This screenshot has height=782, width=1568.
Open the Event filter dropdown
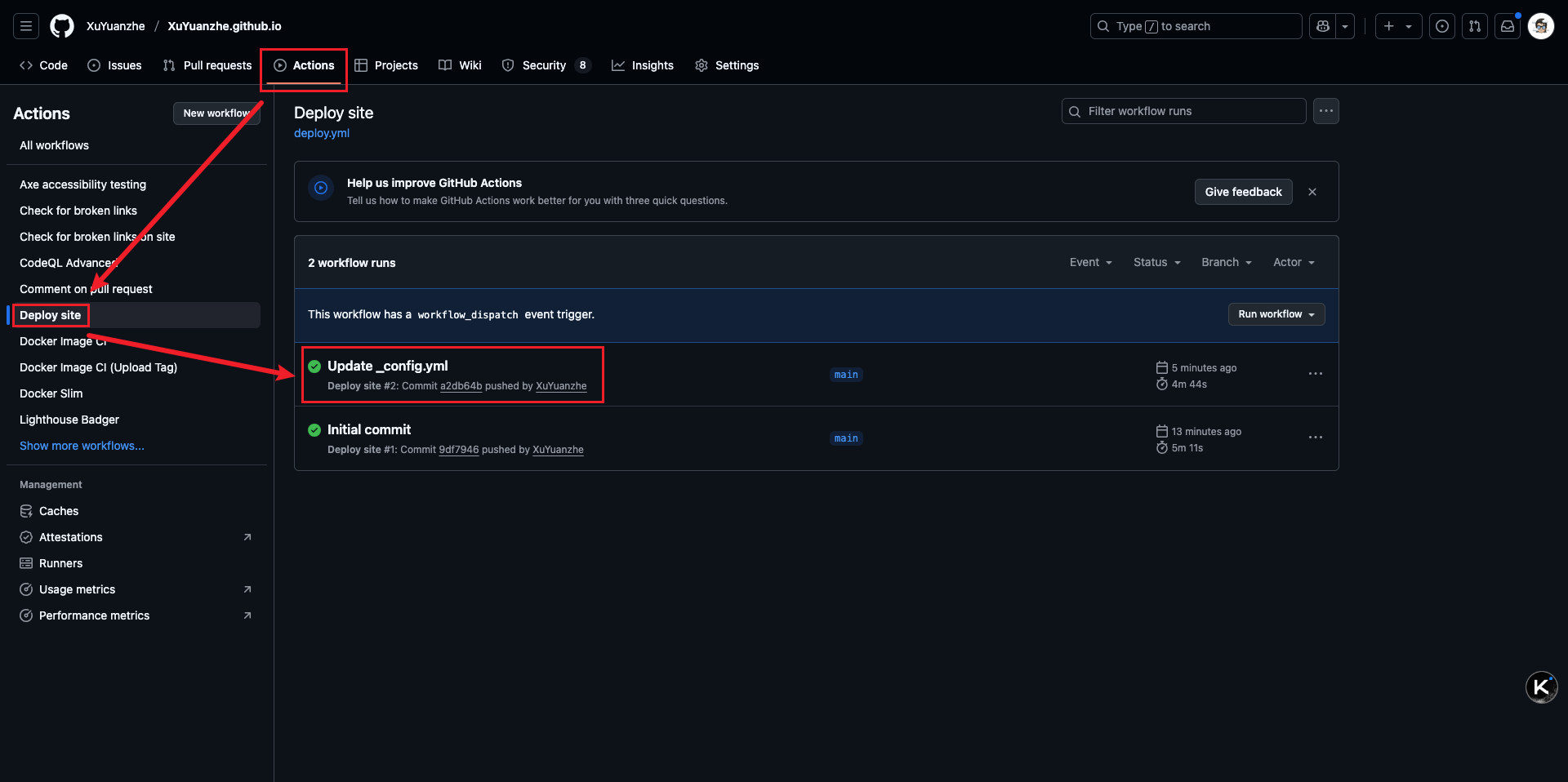click(1091, 262)
